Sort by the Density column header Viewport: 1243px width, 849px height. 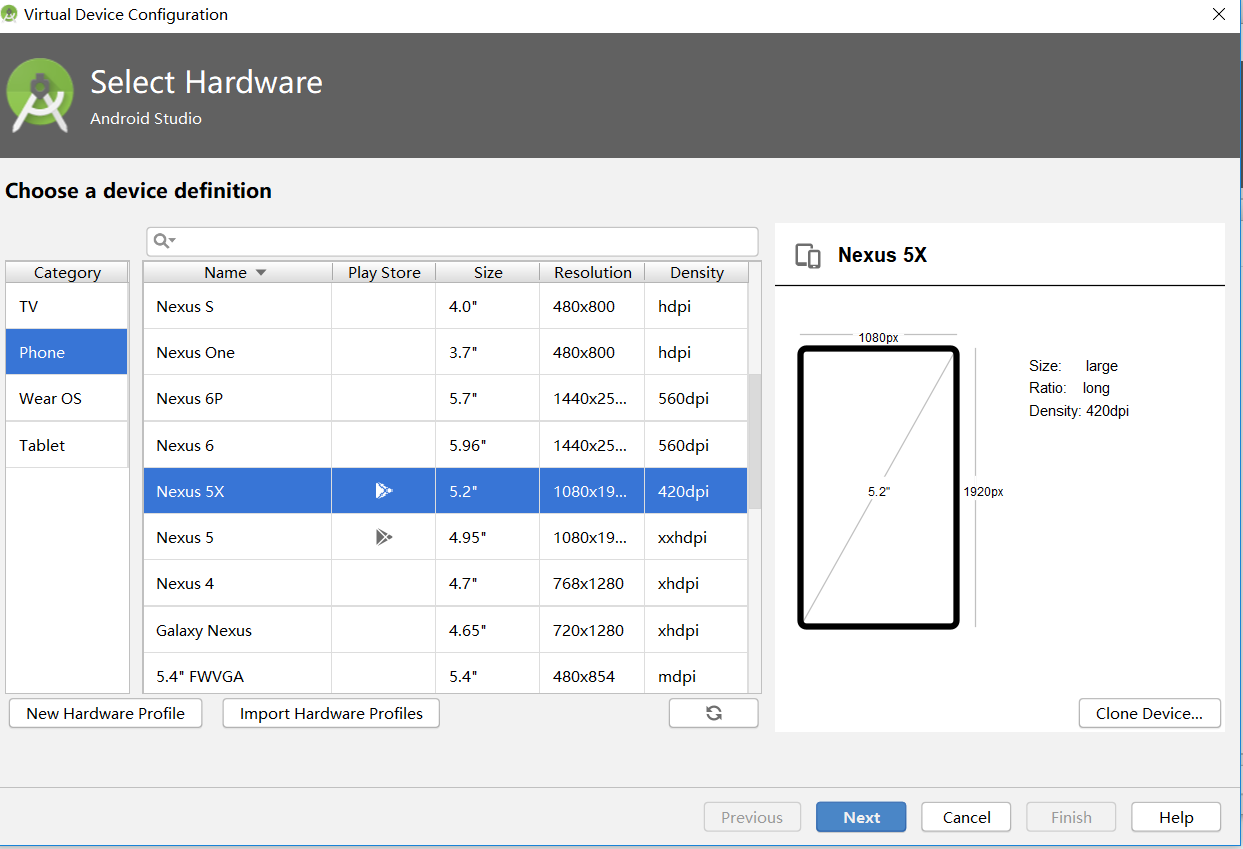(697, 272)
